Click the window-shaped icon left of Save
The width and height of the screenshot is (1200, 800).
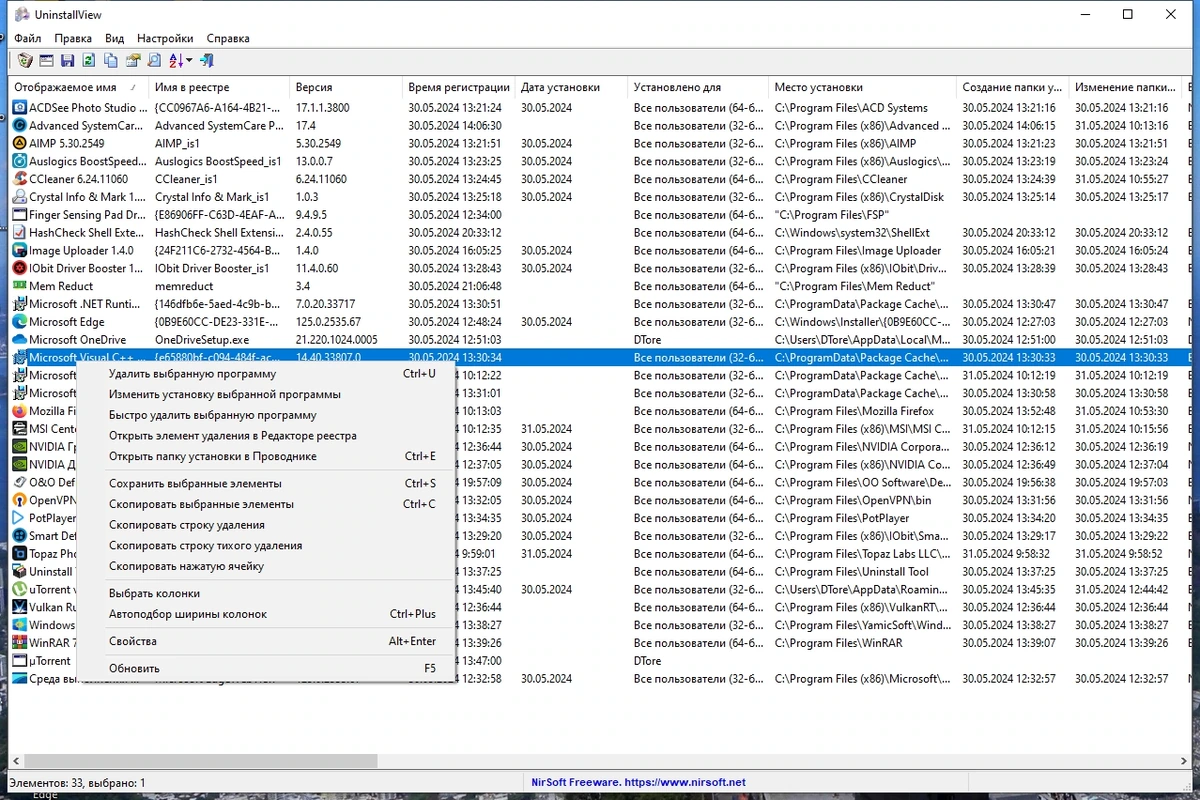(46, 61)
